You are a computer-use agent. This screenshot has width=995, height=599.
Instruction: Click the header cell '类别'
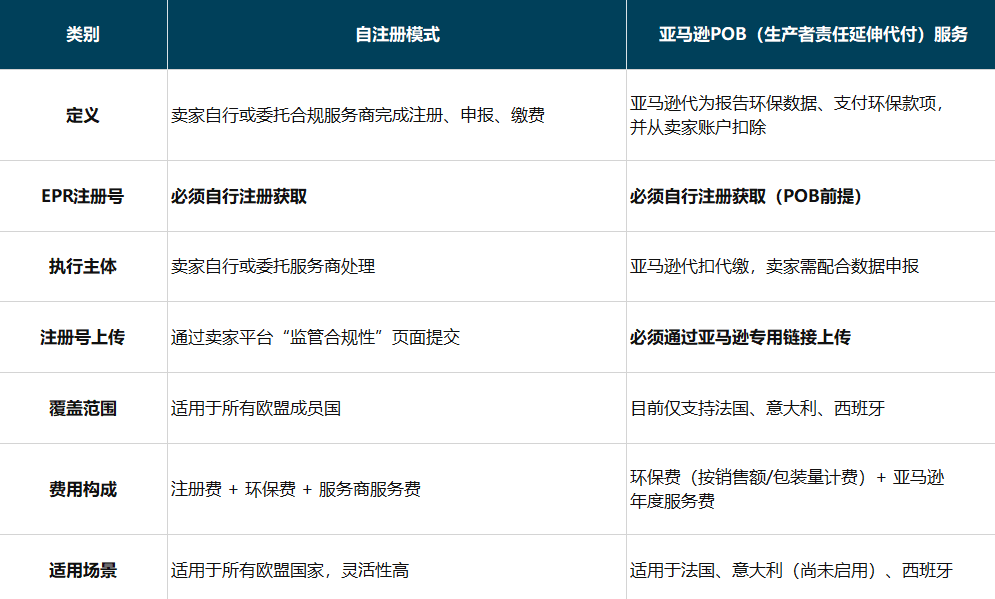click(x=83, y=34)
